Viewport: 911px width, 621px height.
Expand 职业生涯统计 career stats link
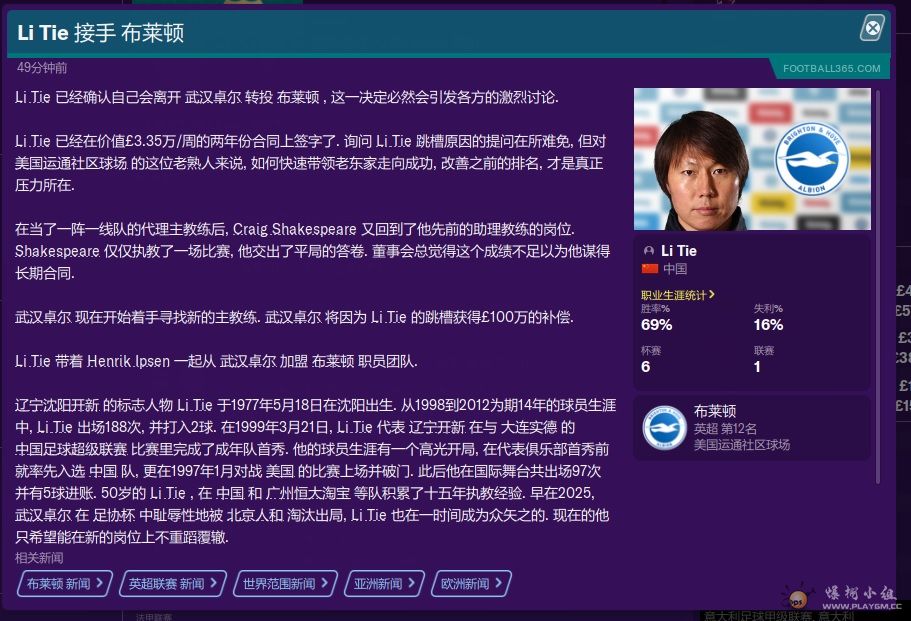[677, 295]
